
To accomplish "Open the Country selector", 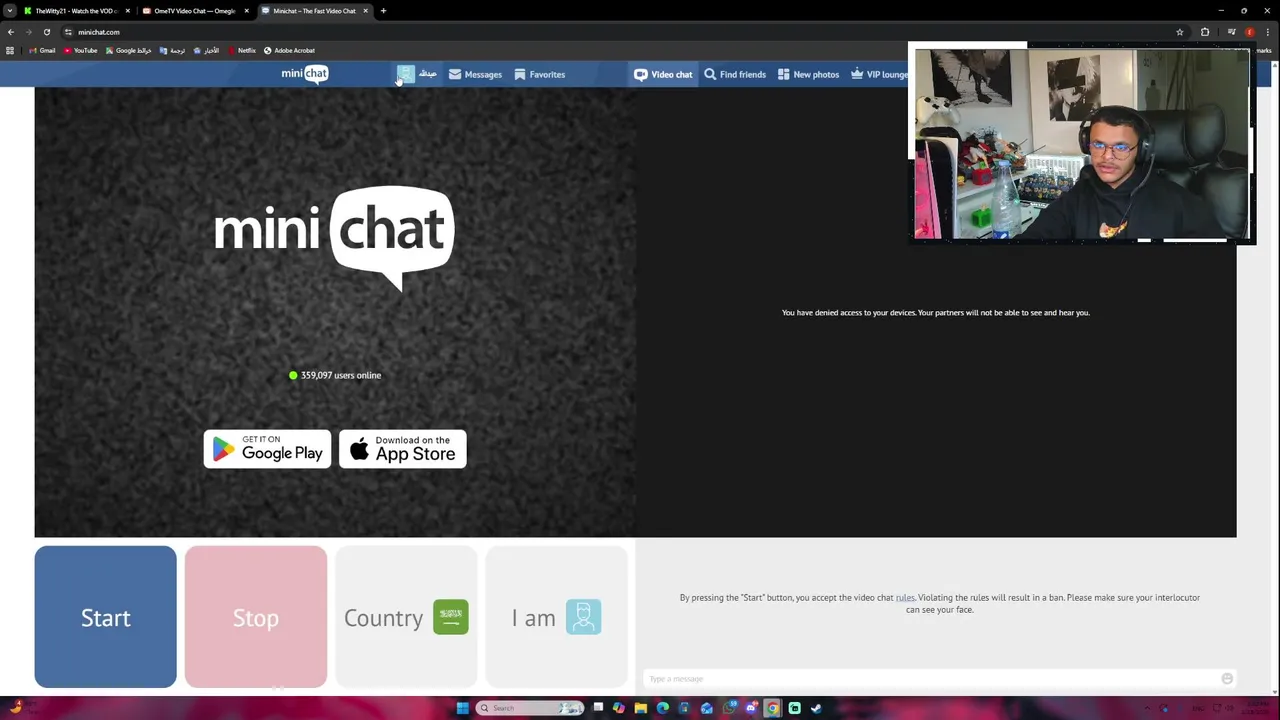I will [x=405, y=617].
